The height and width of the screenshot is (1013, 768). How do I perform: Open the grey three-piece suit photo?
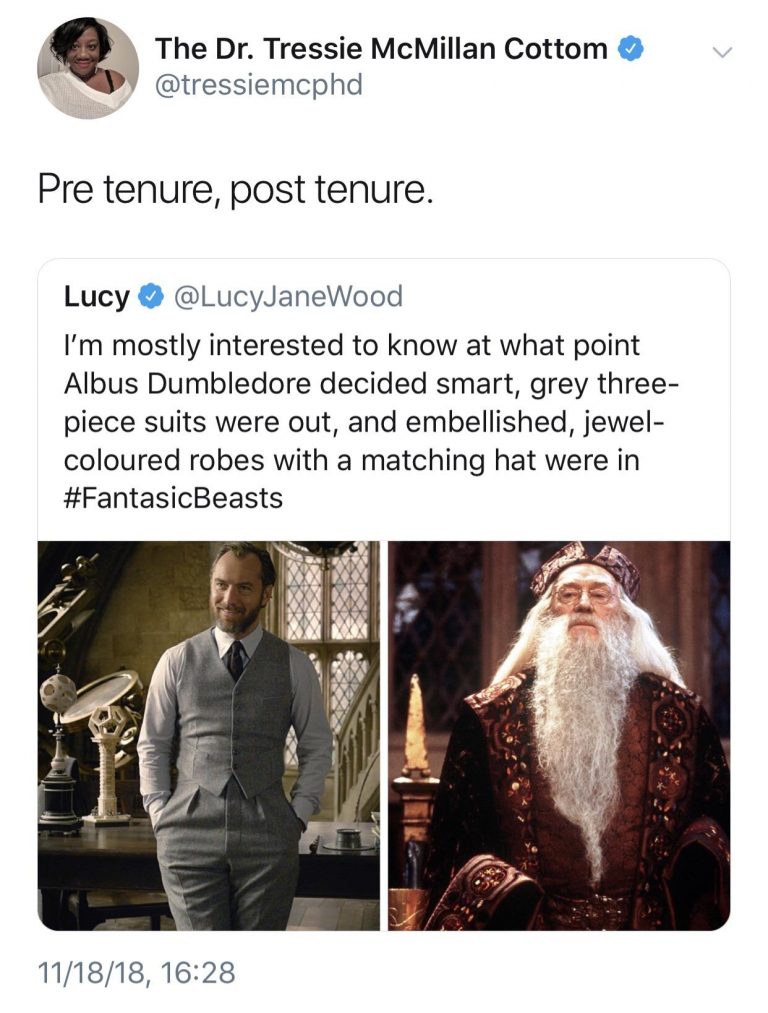tap(209, 736)
